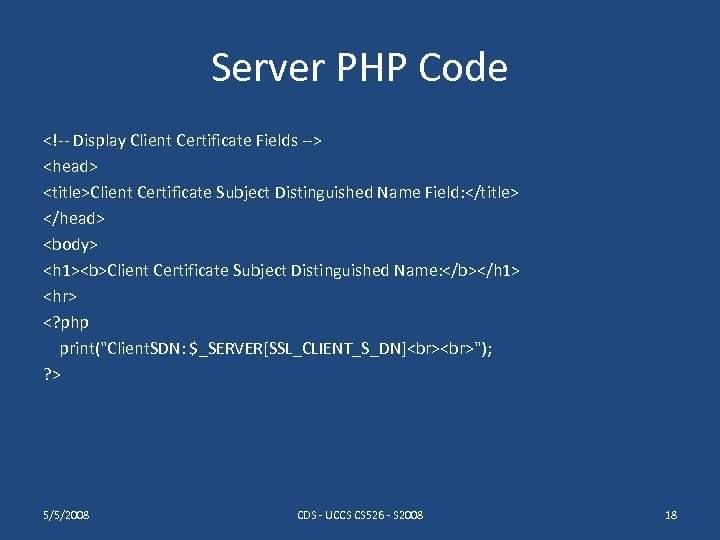Click the closing </head> tag line
This screenshot has height=540, width=720.
point(73,218)
